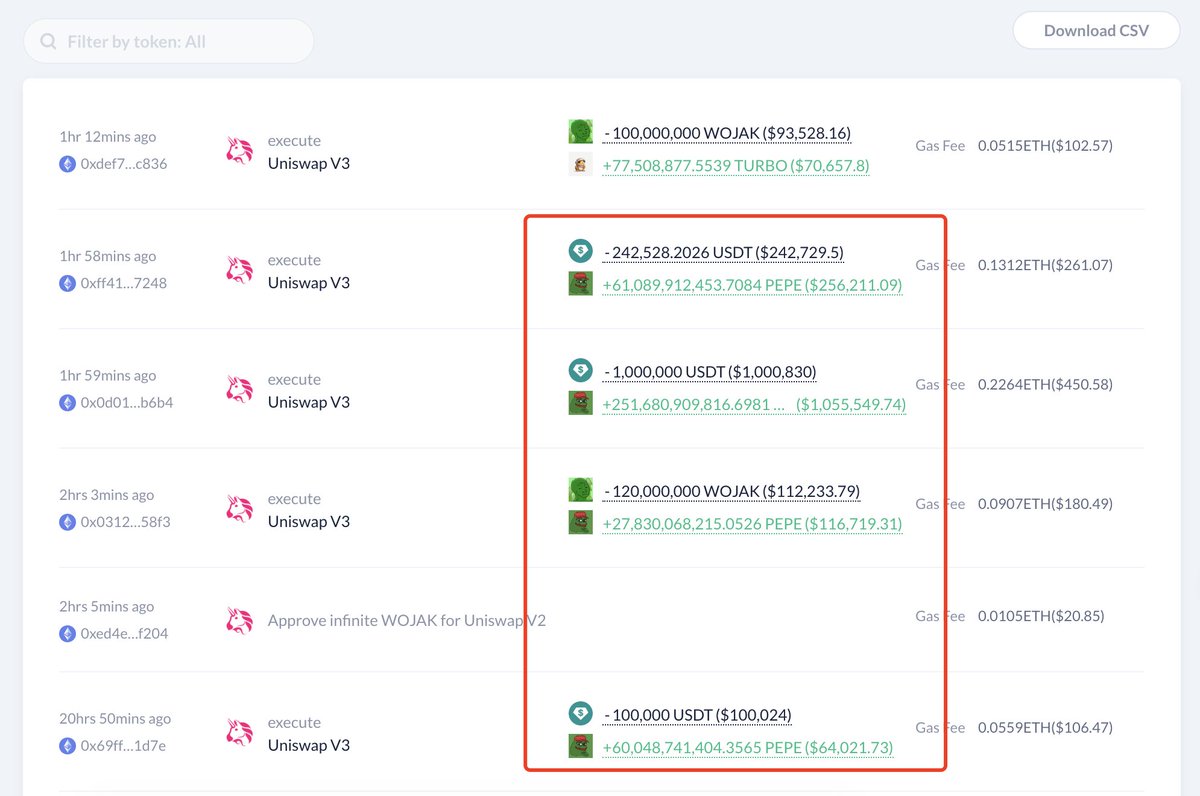Select the -100,000 USDT ($100,024) amount

coord(697,715)
